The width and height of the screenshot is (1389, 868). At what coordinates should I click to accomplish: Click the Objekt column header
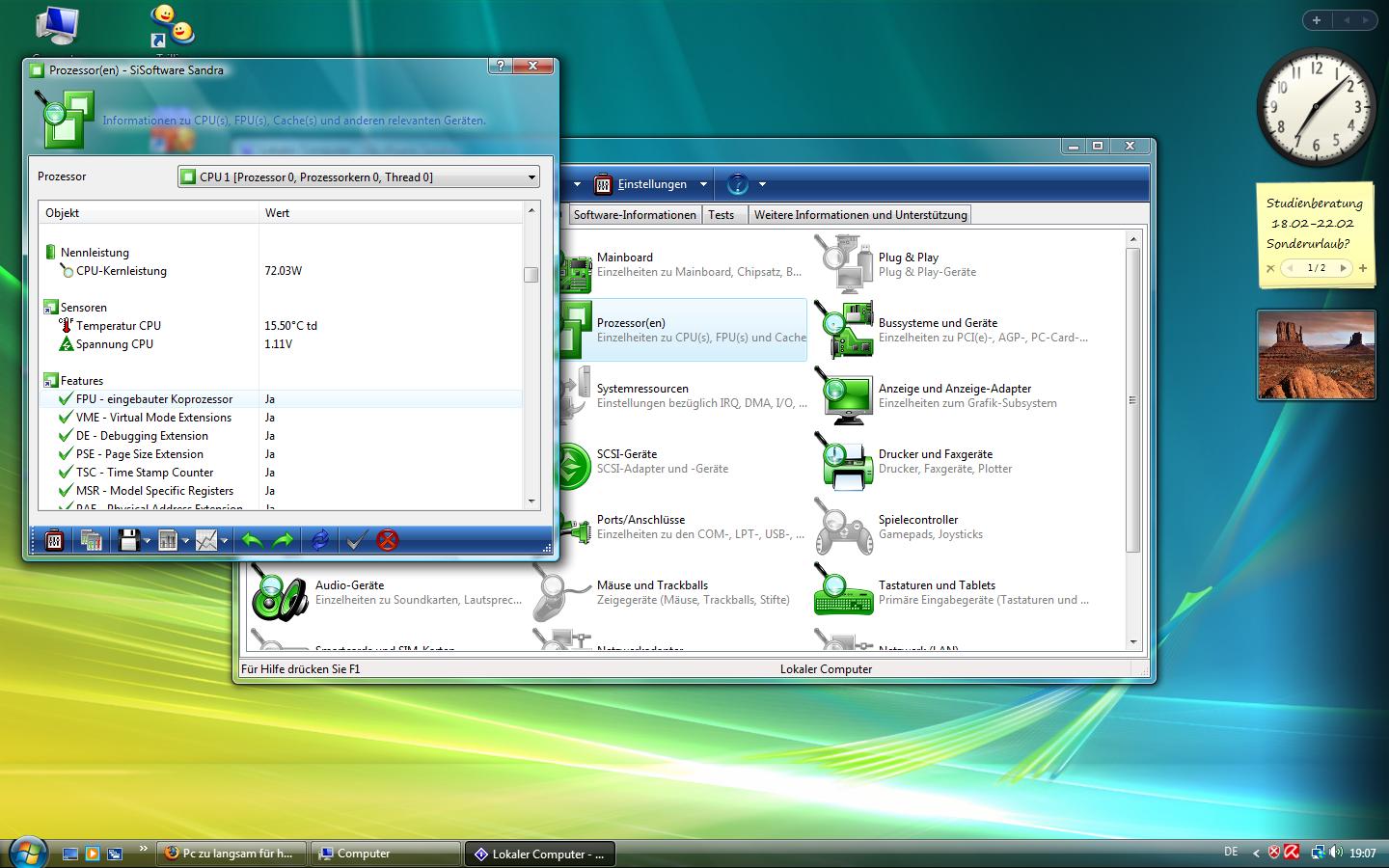pos(149,213)
